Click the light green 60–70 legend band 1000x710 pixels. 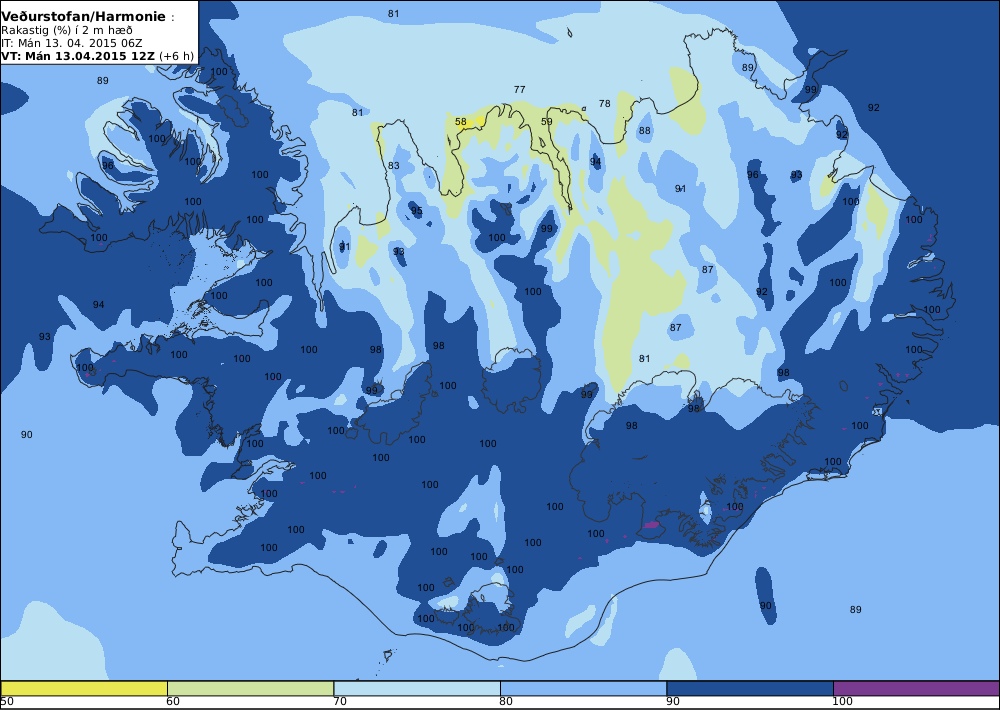click(x=251, y=688)
